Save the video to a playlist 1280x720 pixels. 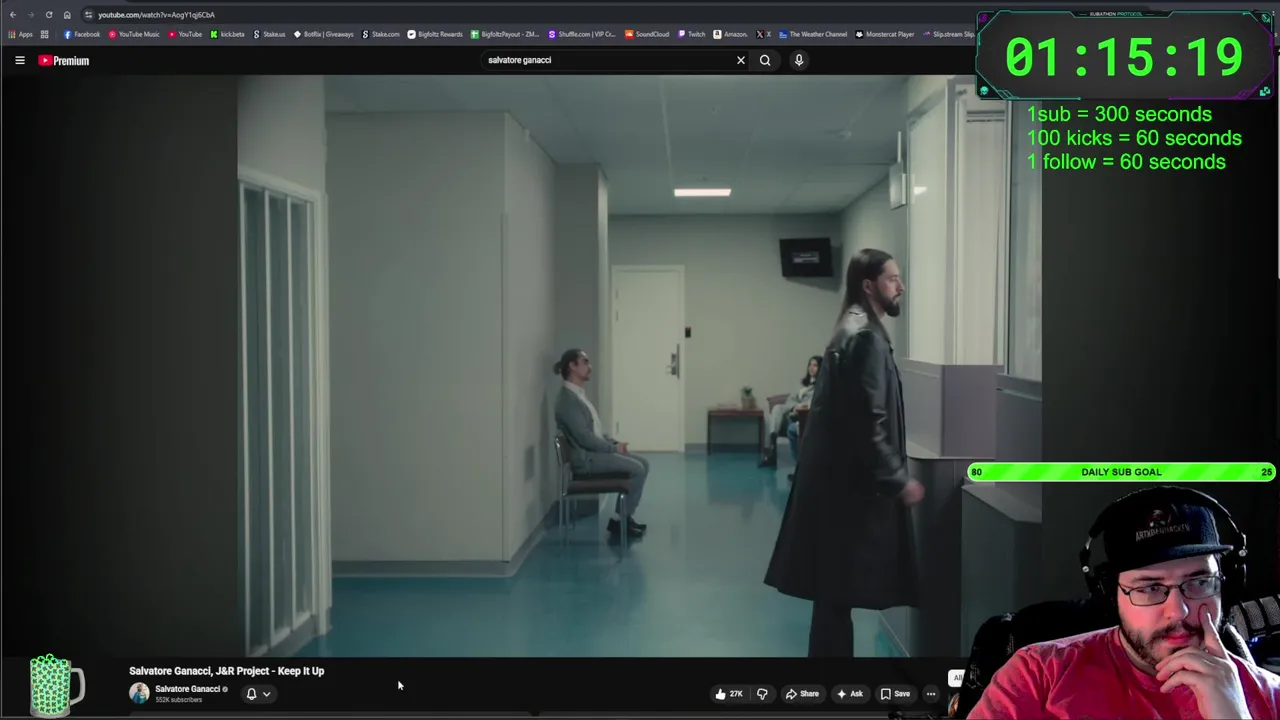[x=895, y=694]
